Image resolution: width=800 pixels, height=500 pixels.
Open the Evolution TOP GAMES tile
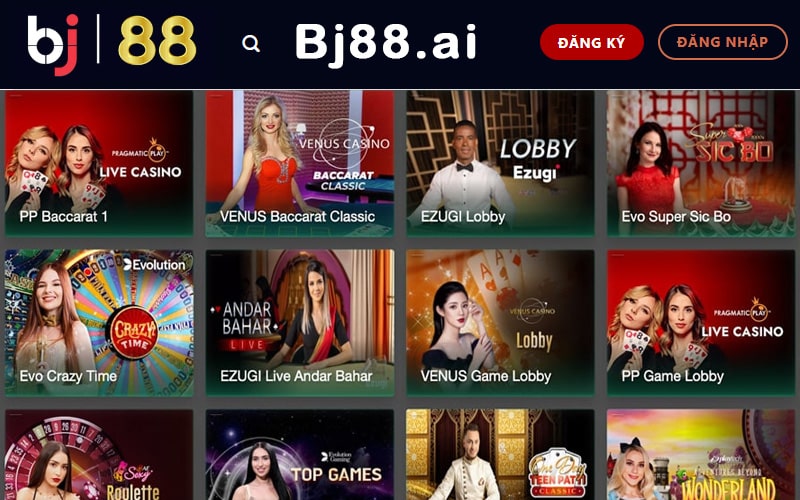pyautogui.click(x=299, y=455)
